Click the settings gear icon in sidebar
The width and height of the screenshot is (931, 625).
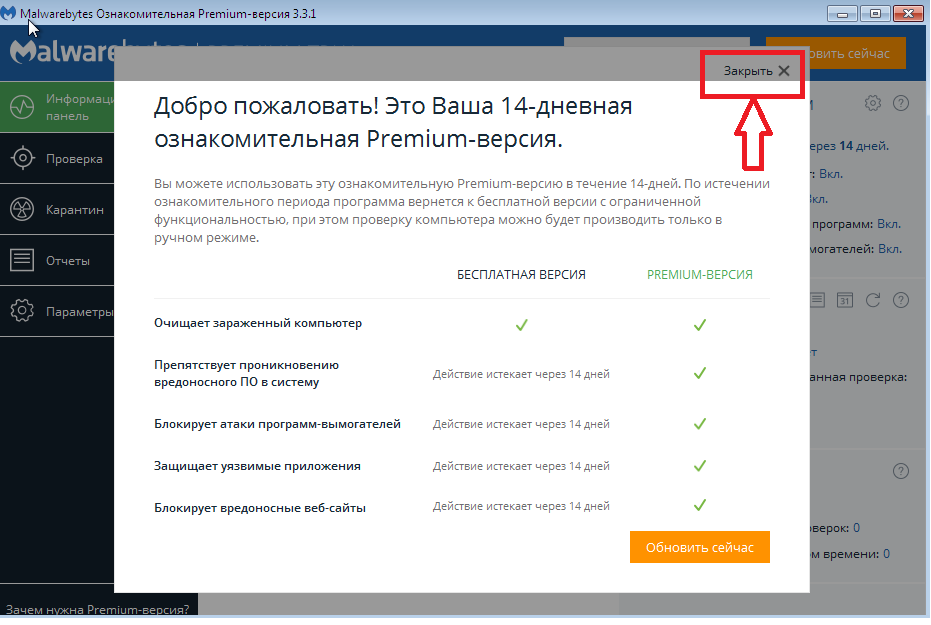click(x=22, y=311)
